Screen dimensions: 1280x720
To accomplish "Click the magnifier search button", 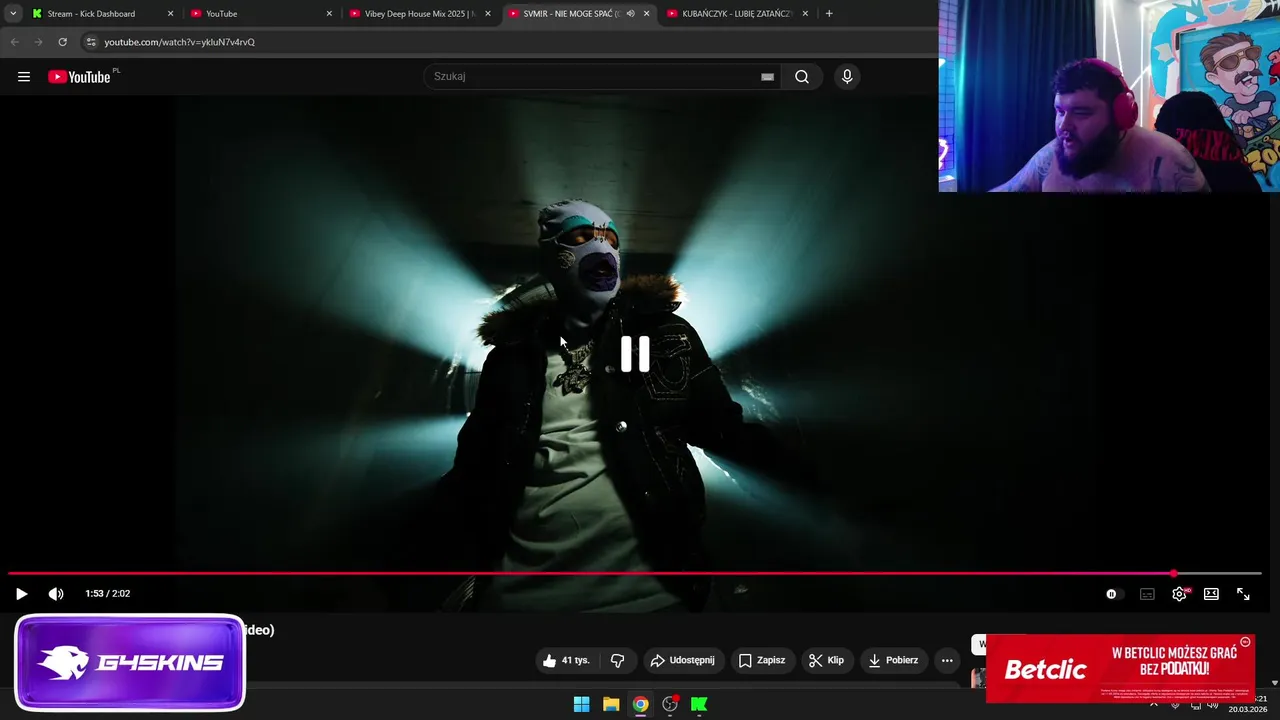I will (802, 77).
